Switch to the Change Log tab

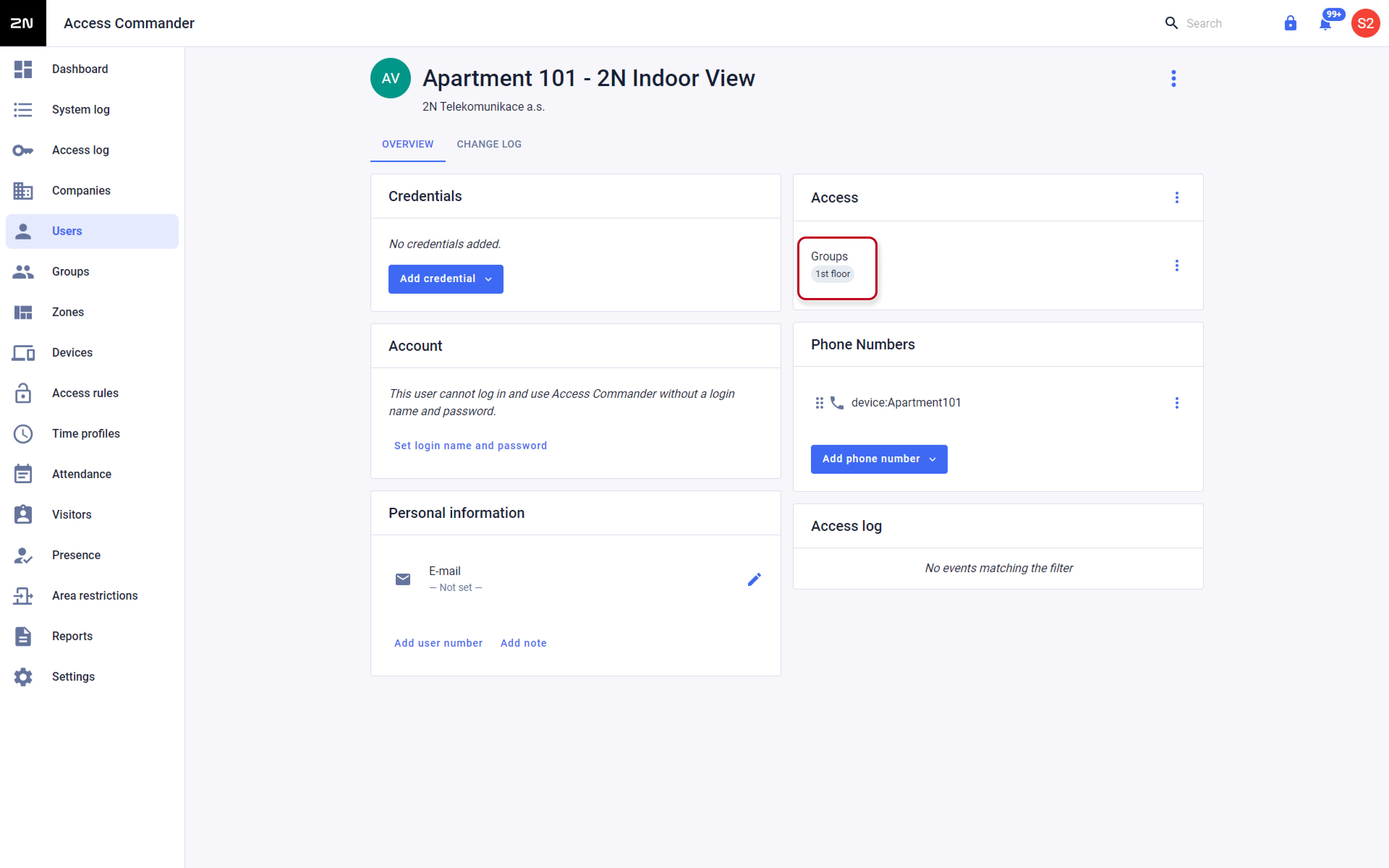coord(489,144)
